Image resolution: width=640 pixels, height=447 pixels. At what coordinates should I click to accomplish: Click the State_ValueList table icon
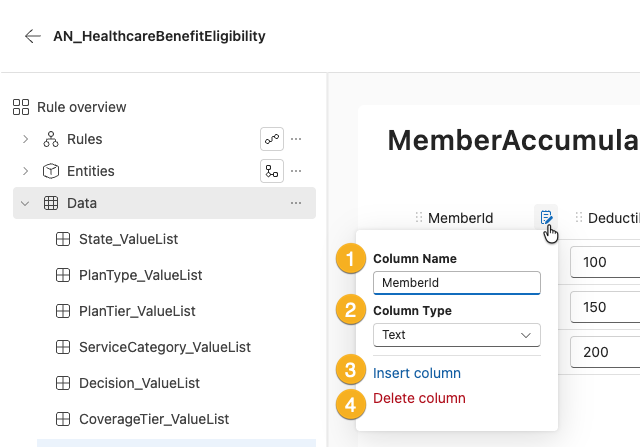tap(63, 239)
